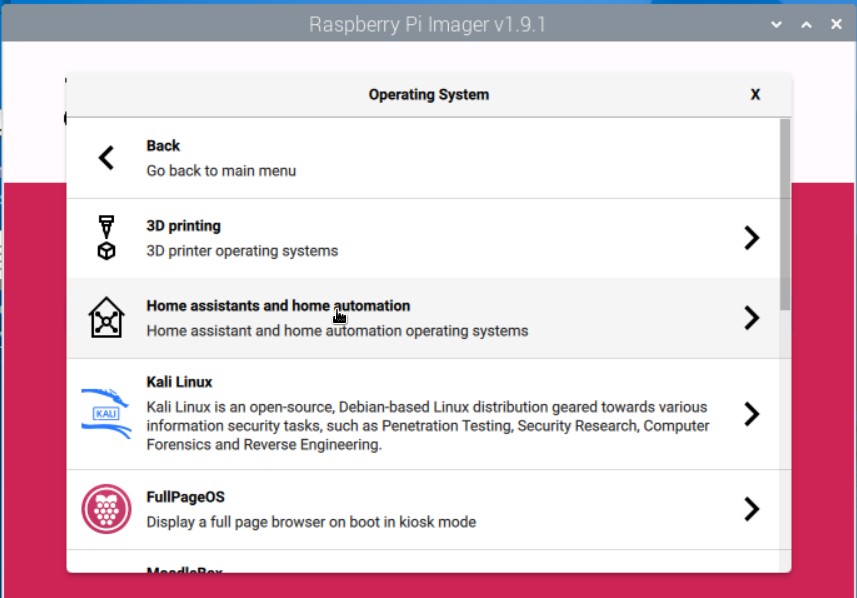This screenshot has width=857, height=598.
Task: Click the FullPageOS raspberry logo
Action: [x=106, y=509]
